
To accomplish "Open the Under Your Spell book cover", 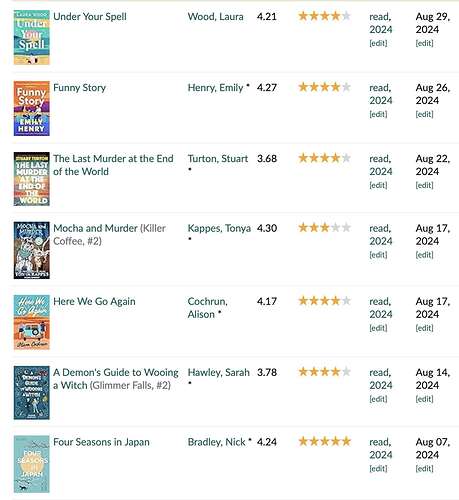I will pyautogui.click(x=32, y=37).
